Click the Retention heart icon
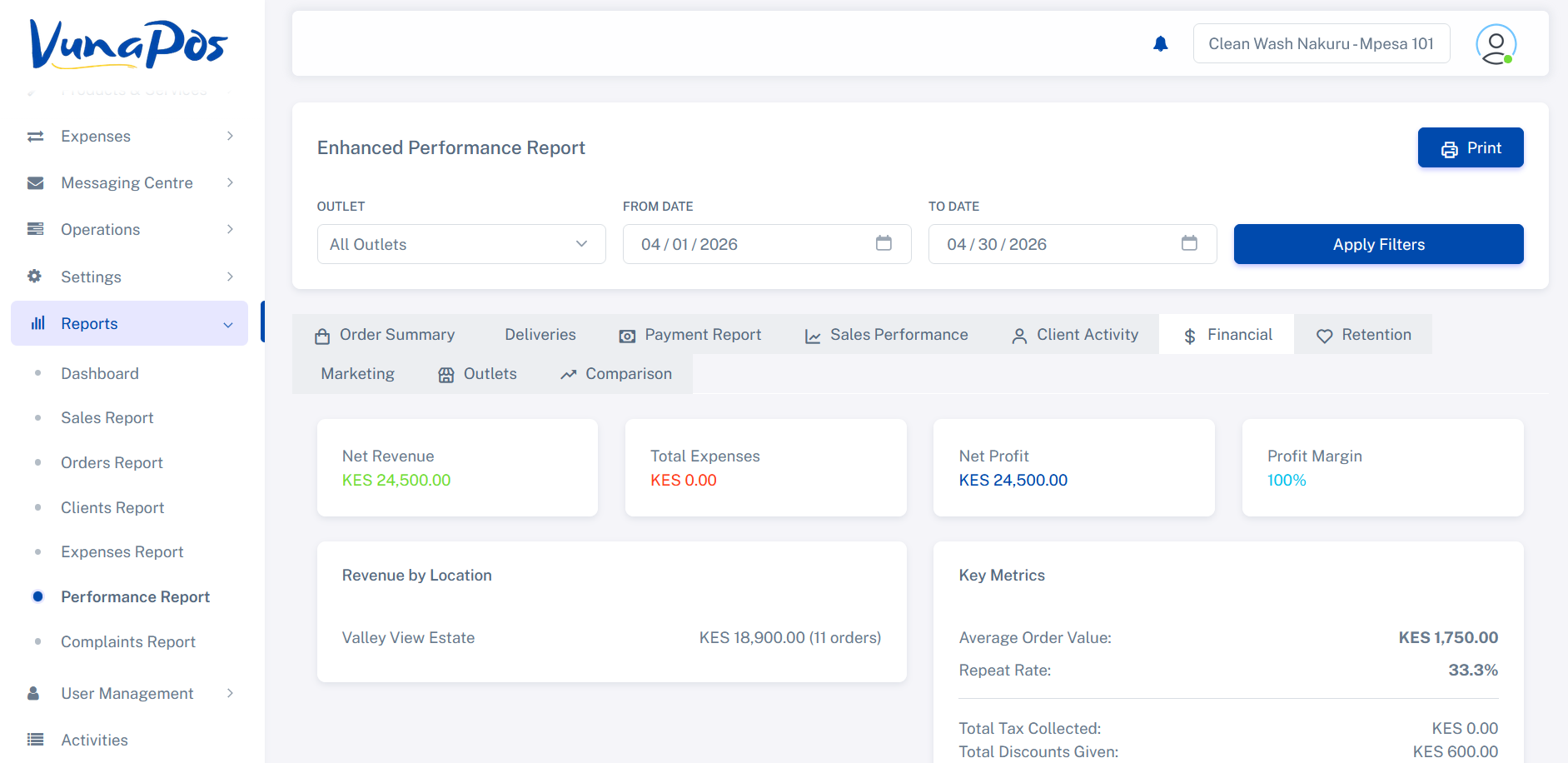This screenshot has height=763, width=1568. 1324,337
